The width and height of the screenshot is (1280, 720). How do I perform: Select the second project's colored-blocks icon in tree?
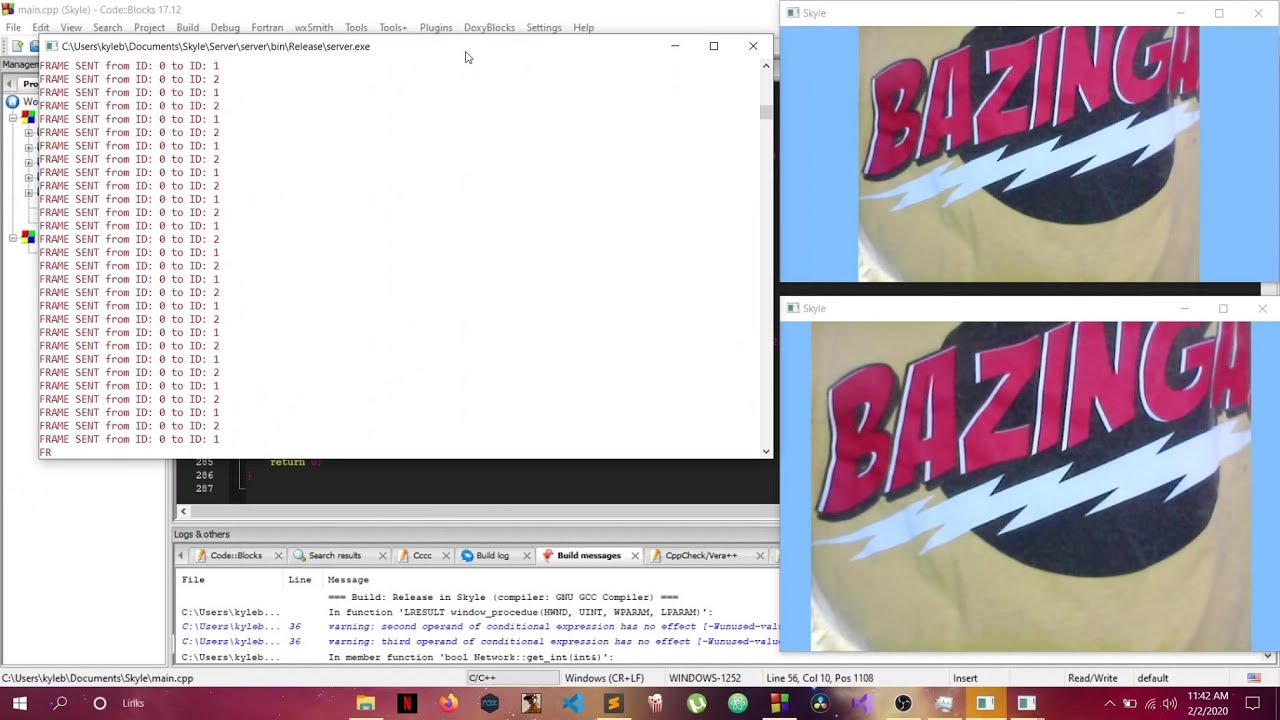[x=29, y=238]
